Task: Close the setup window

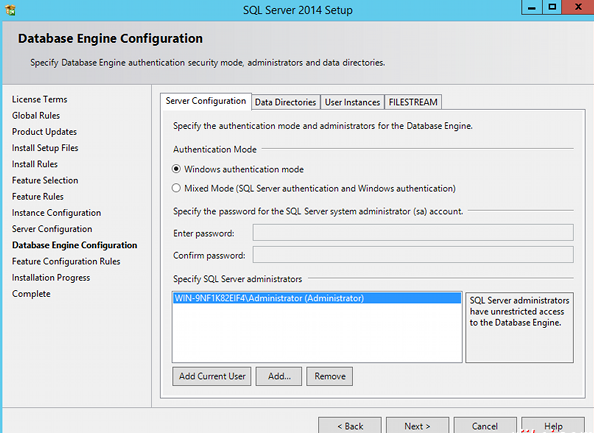Action: [x=578, y=7]
